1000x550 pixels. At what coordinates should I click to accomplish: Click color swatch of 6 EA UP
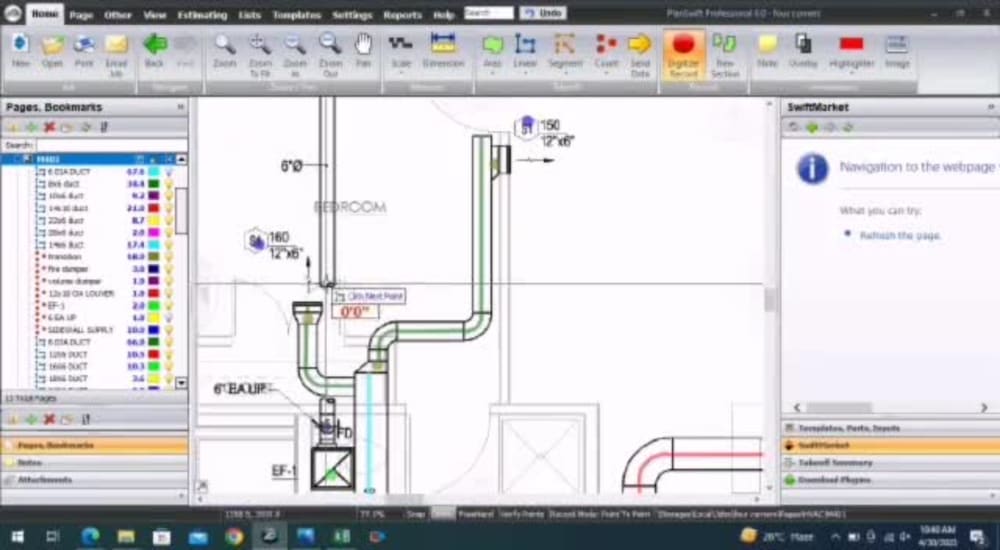click(154, 318)
